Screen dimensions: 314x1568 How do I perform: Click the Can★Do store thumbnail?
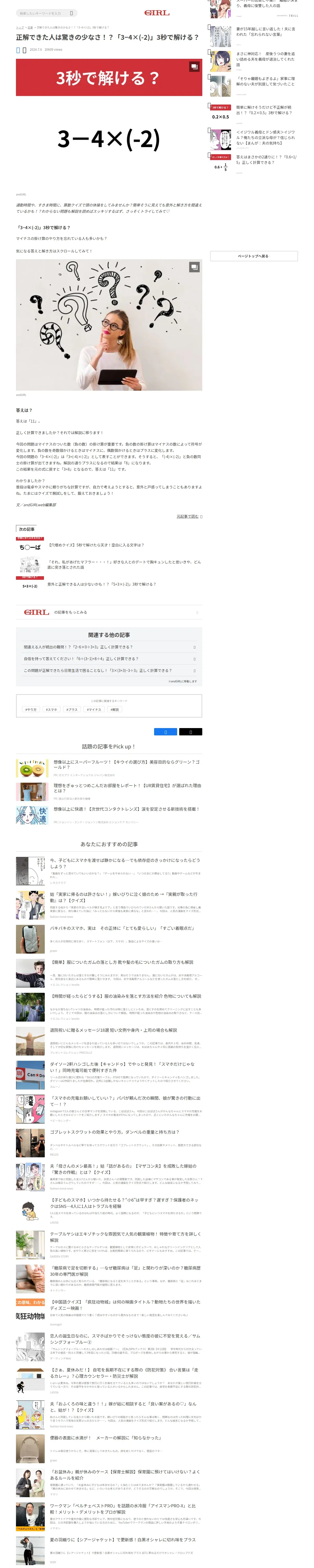pos(31,1075)
